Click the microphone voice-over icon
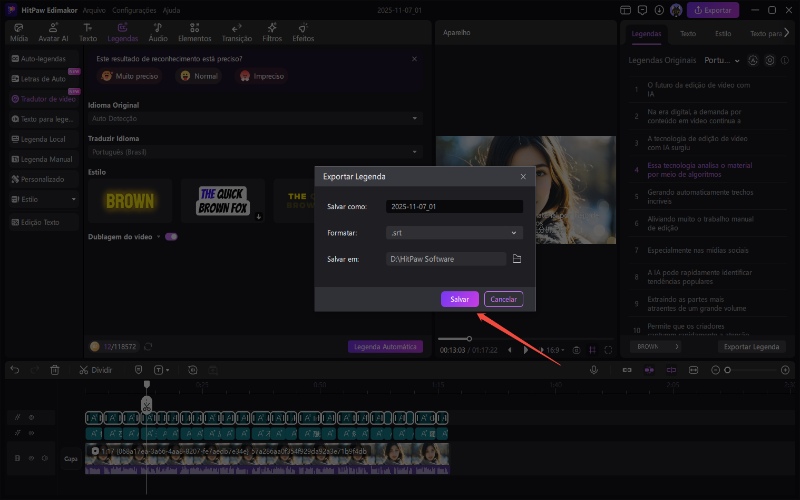The height and width of the screenshot is (500, 800). click(593, 370)
